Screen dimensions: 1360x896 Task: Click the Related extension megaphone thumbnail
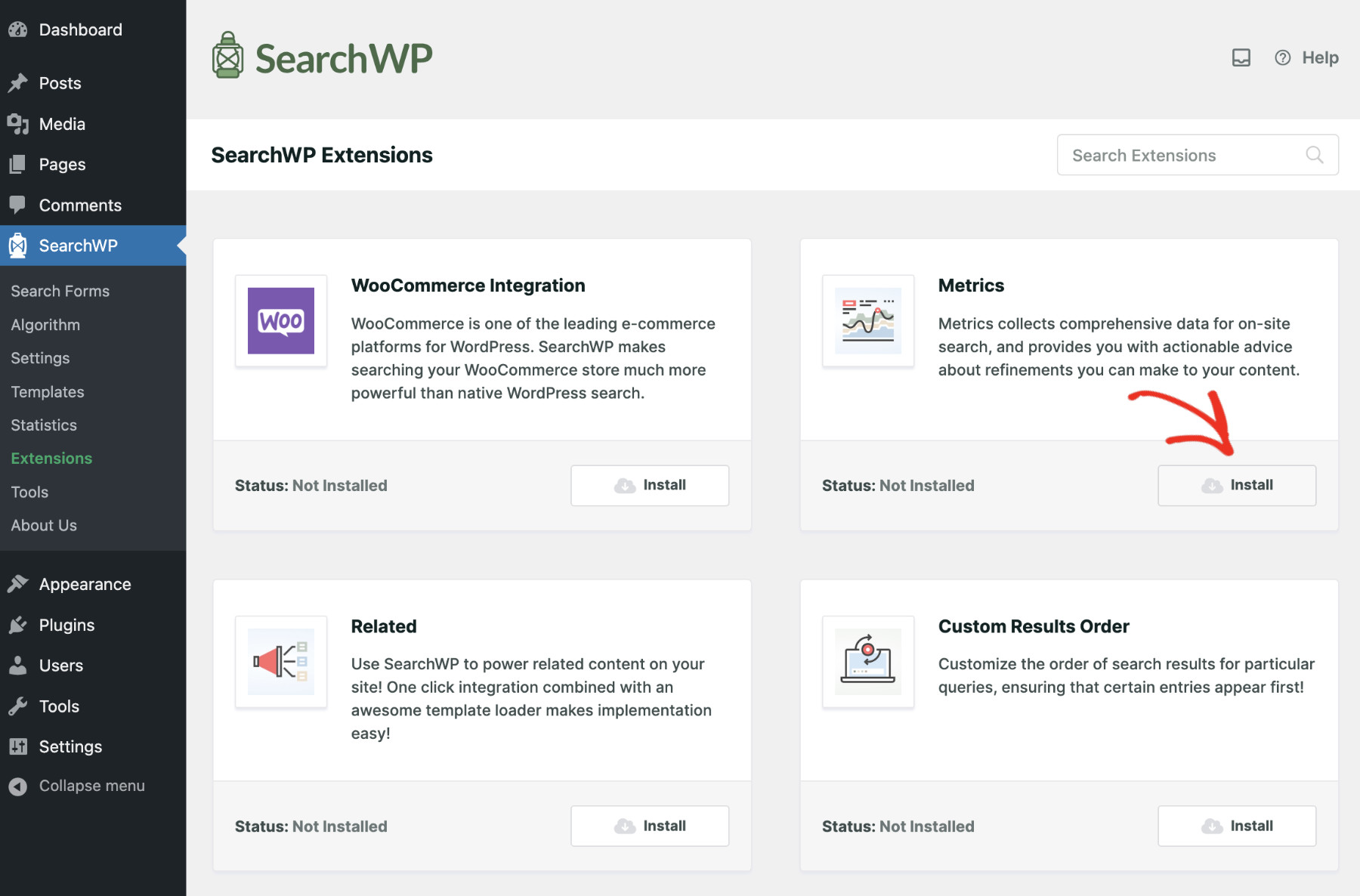click(281, 662)
